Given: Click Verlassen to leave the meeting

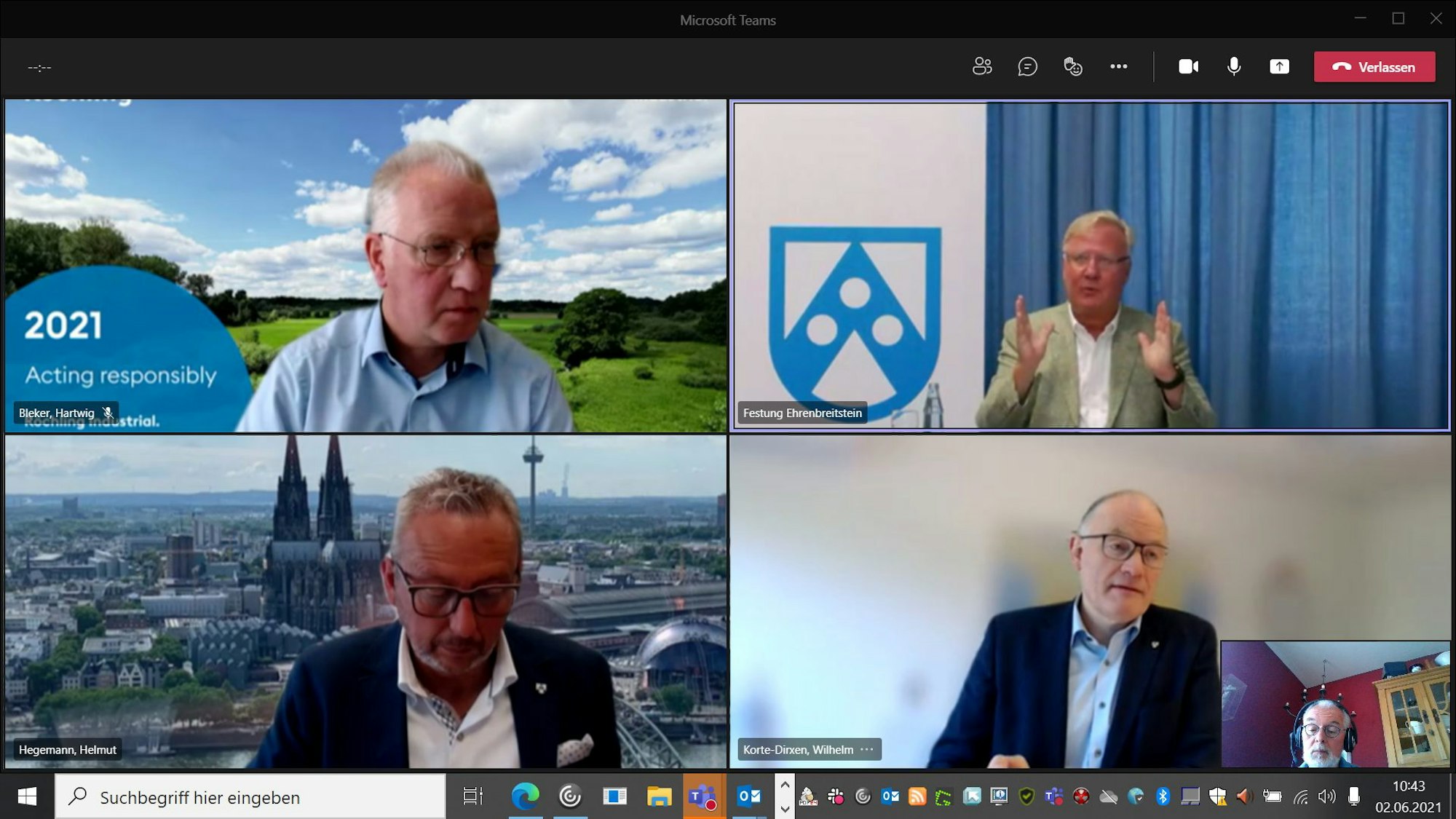Looking at the screenshot, I should tap(1374, 66).
